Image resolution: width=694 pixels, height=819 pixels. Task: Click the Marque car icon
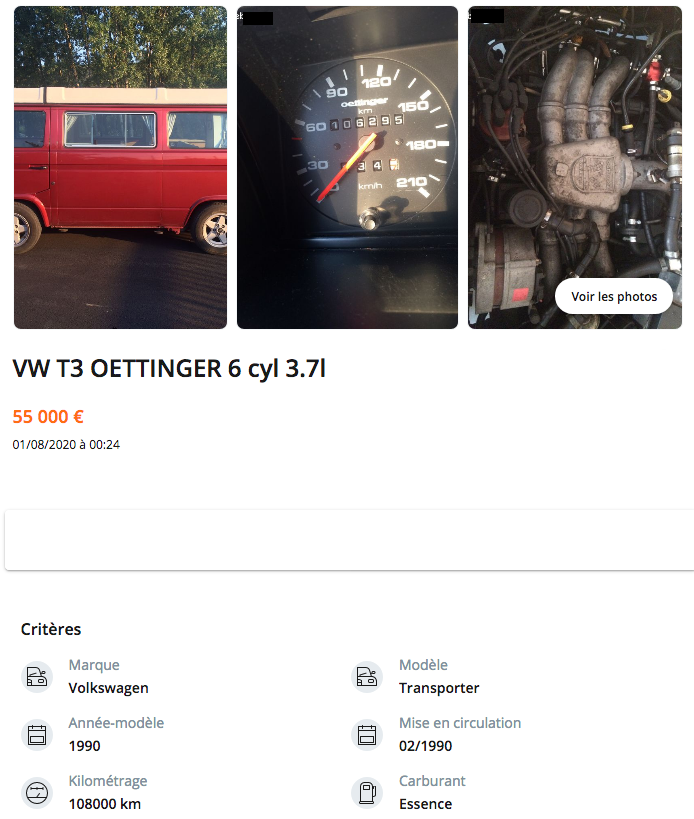point(37,677)
